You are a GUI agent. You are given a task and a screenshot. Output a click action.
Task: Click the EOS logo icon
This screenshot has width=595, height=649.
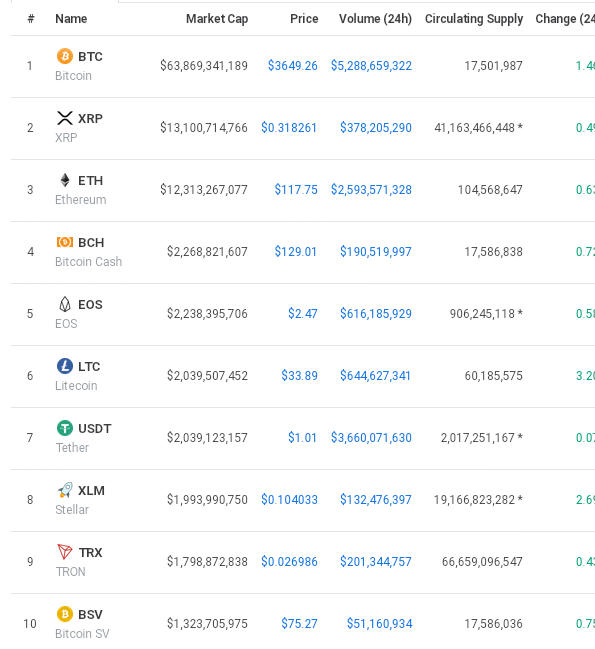tap(65, 305)
